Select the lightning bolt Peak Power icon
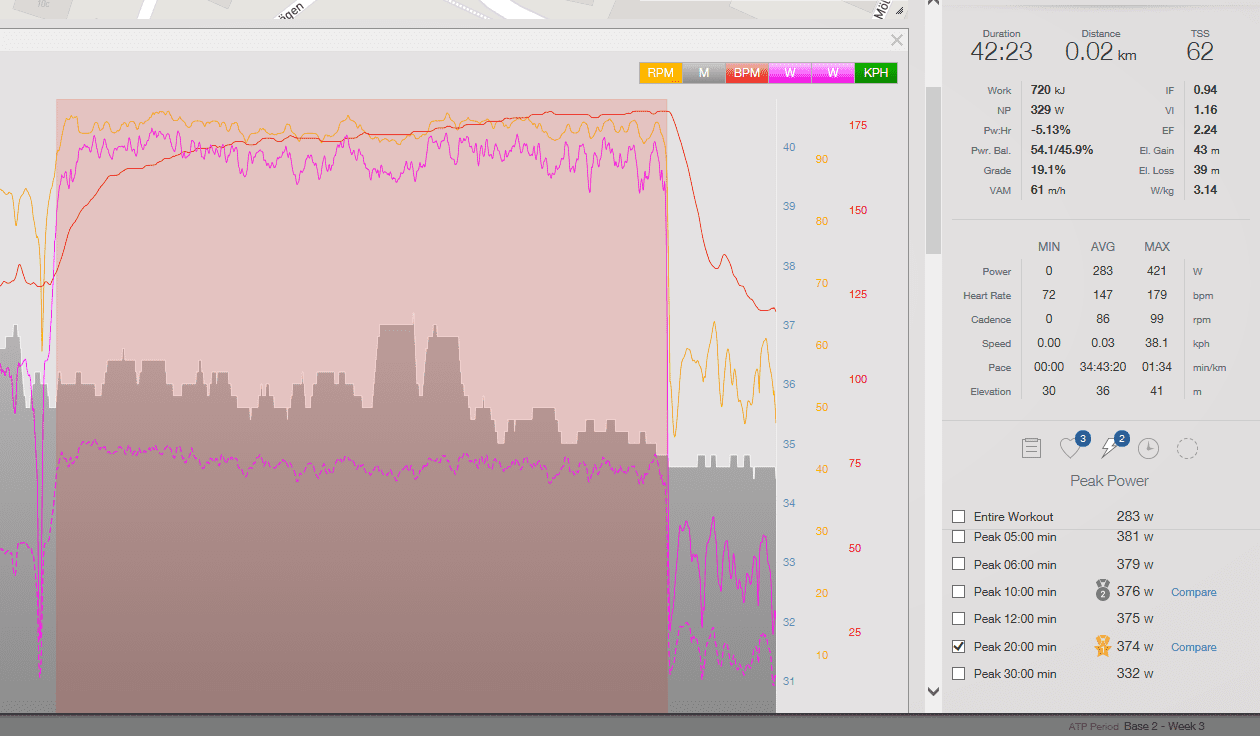 pyautogui.click(x=1110, y=448)
